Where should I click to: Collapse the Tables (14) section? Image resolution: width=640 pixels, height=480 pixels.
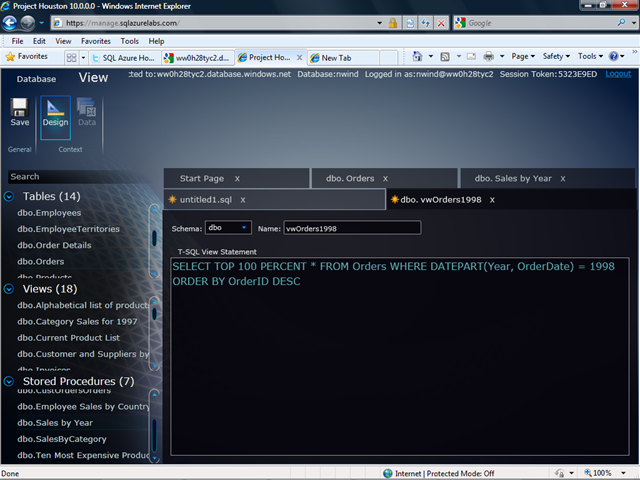coord(9,197)
